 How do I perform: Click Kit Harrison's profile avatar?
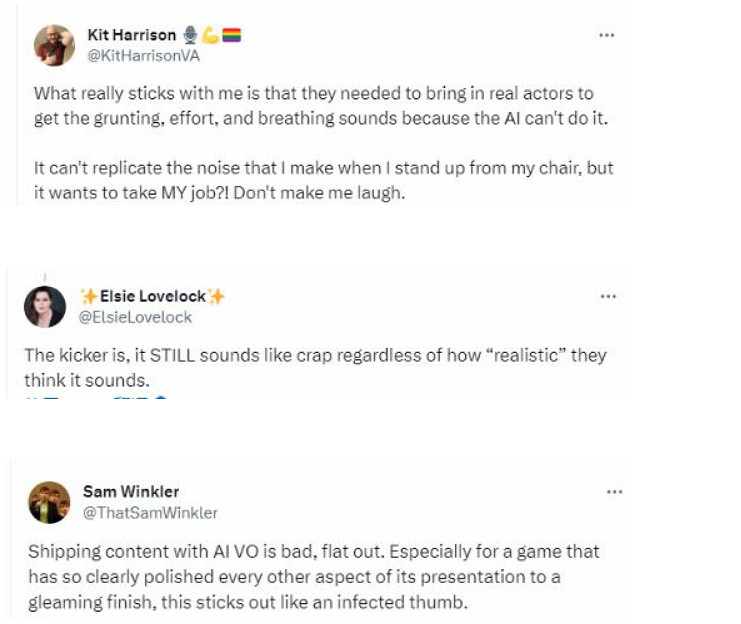coord(54,45)
